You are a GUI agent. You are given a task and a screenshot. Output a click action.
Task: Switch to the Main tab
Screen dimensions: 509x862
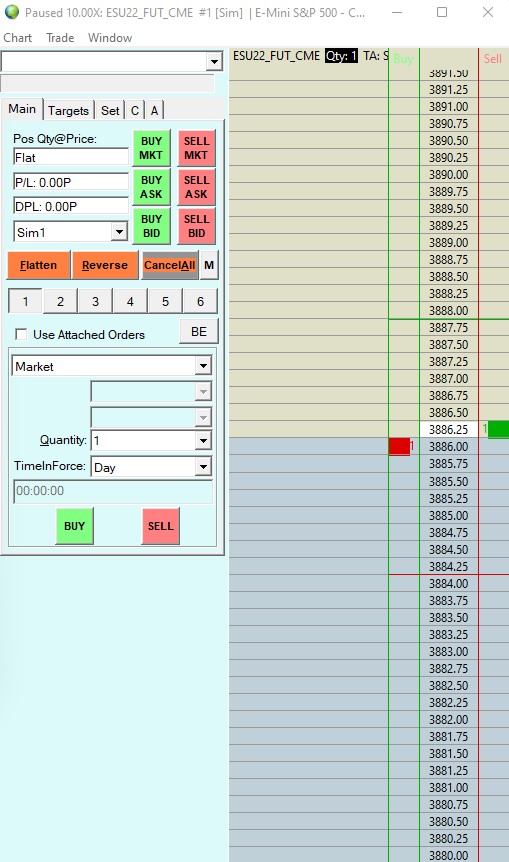pyautogui.click(x=22, y=109)
